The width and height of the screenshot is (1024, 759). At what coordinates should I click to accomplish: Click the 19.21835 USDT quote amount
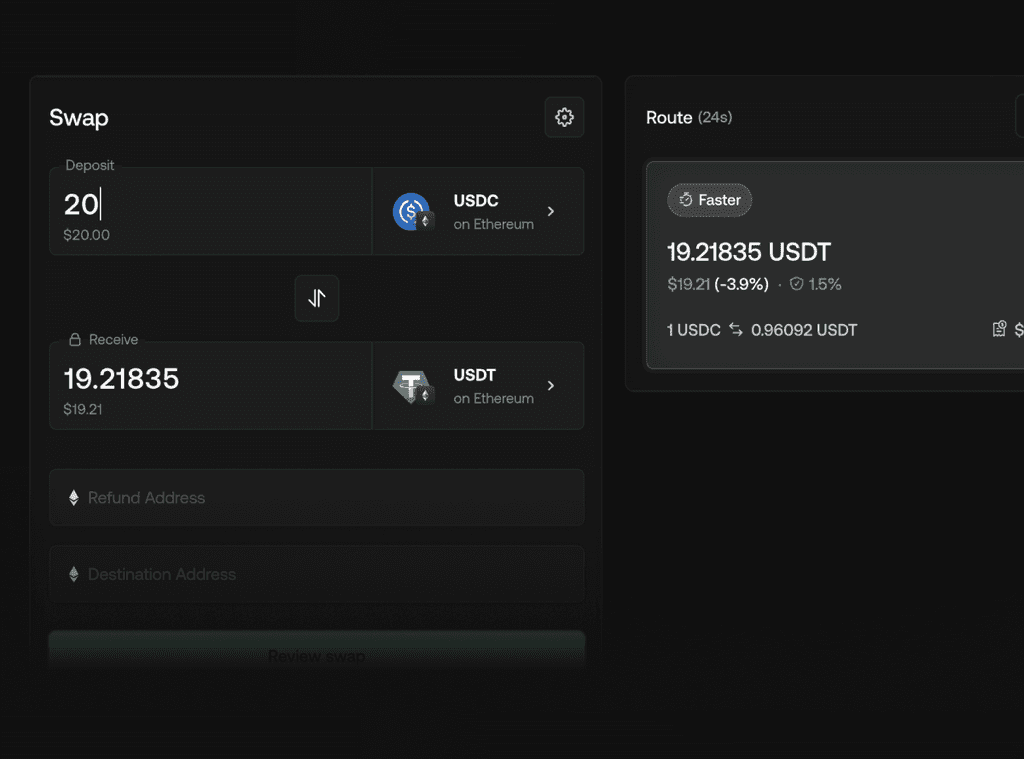click(749, 252)
